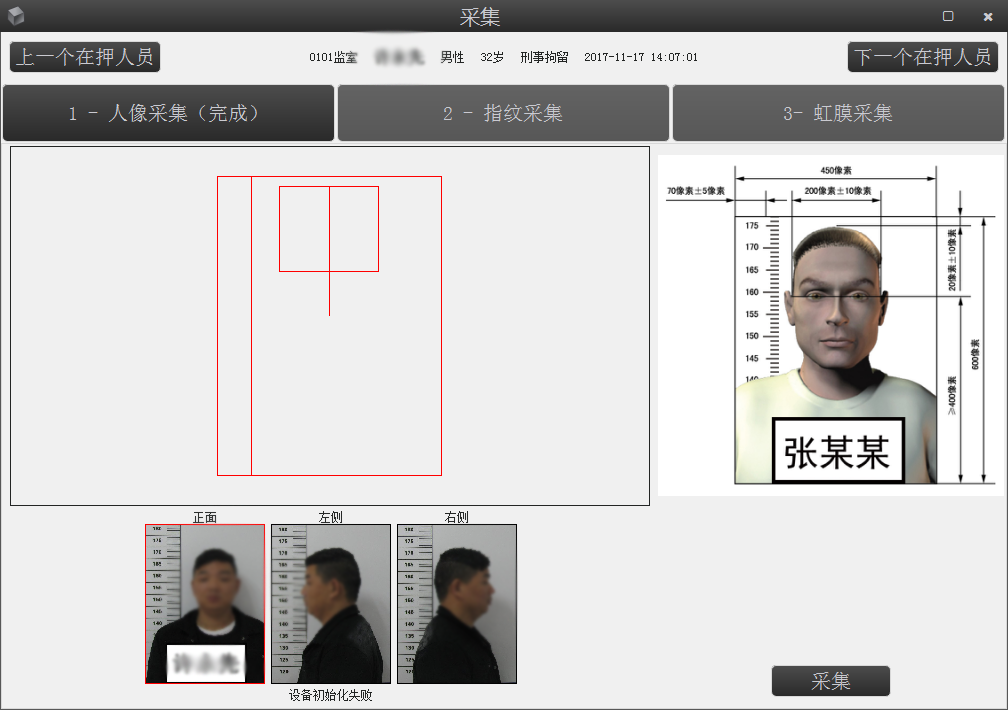
Task: Click the 下一个在押人员 next detainee button
Action: click(x=922, y=57)
